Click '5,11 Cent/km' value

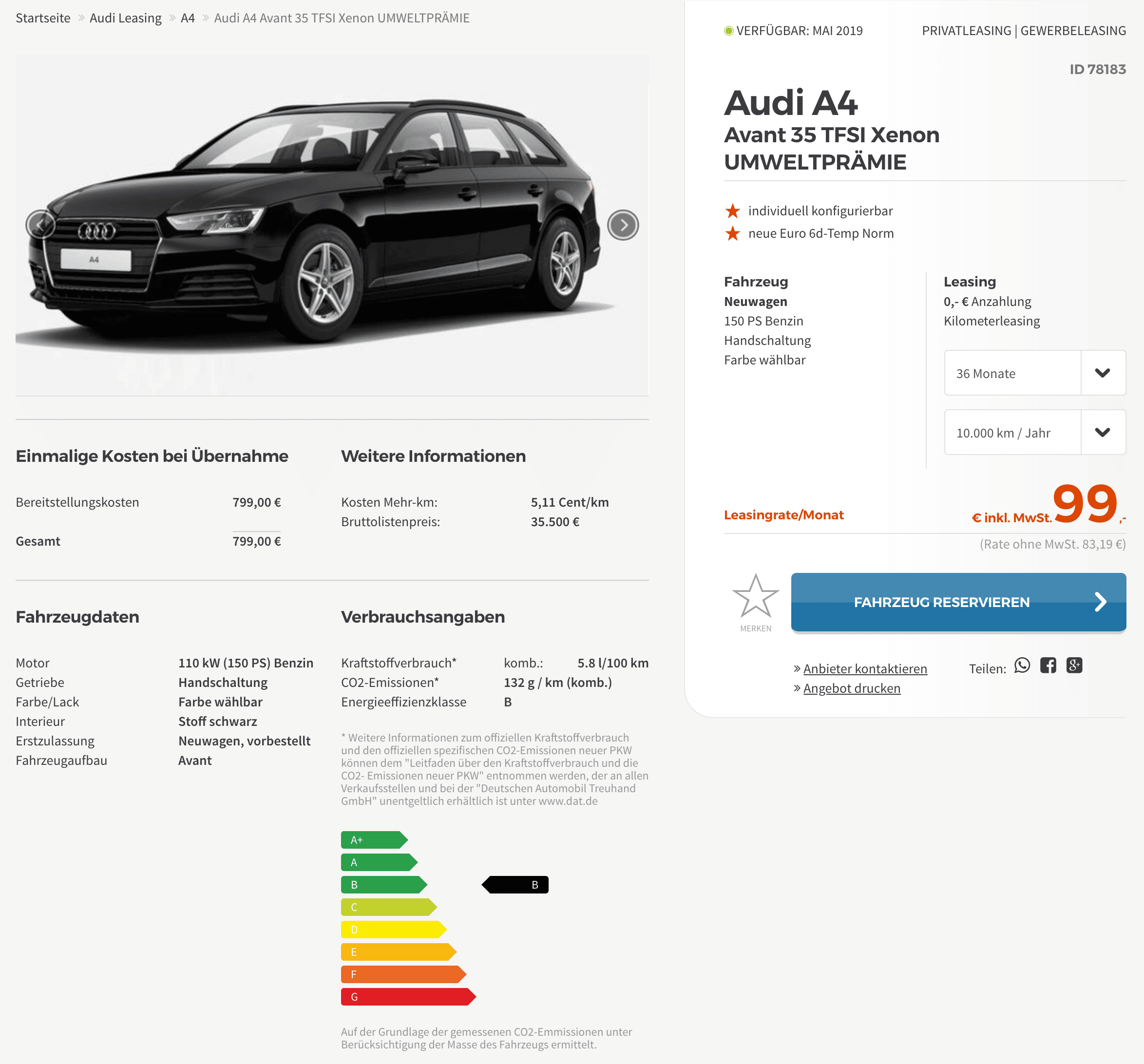pos(570,502)
